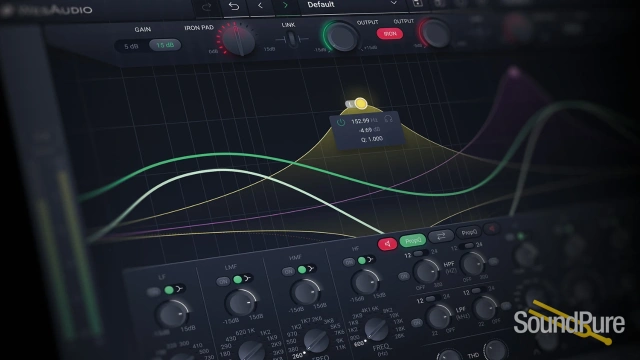
Task: Toggle ON button beside first HPF knob
Action: pyautogui.click(x=403, y=277)
